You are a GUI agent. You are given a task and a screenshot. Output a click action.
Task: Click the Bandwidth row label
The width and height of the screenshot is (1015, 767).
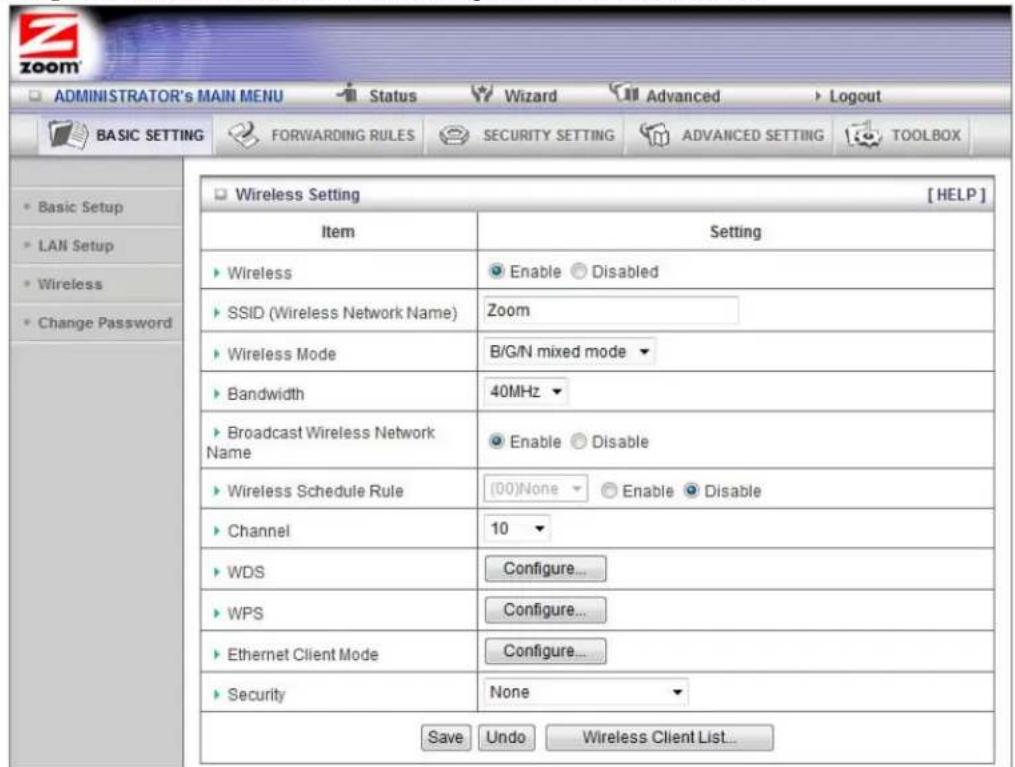(x=265, y=394)
